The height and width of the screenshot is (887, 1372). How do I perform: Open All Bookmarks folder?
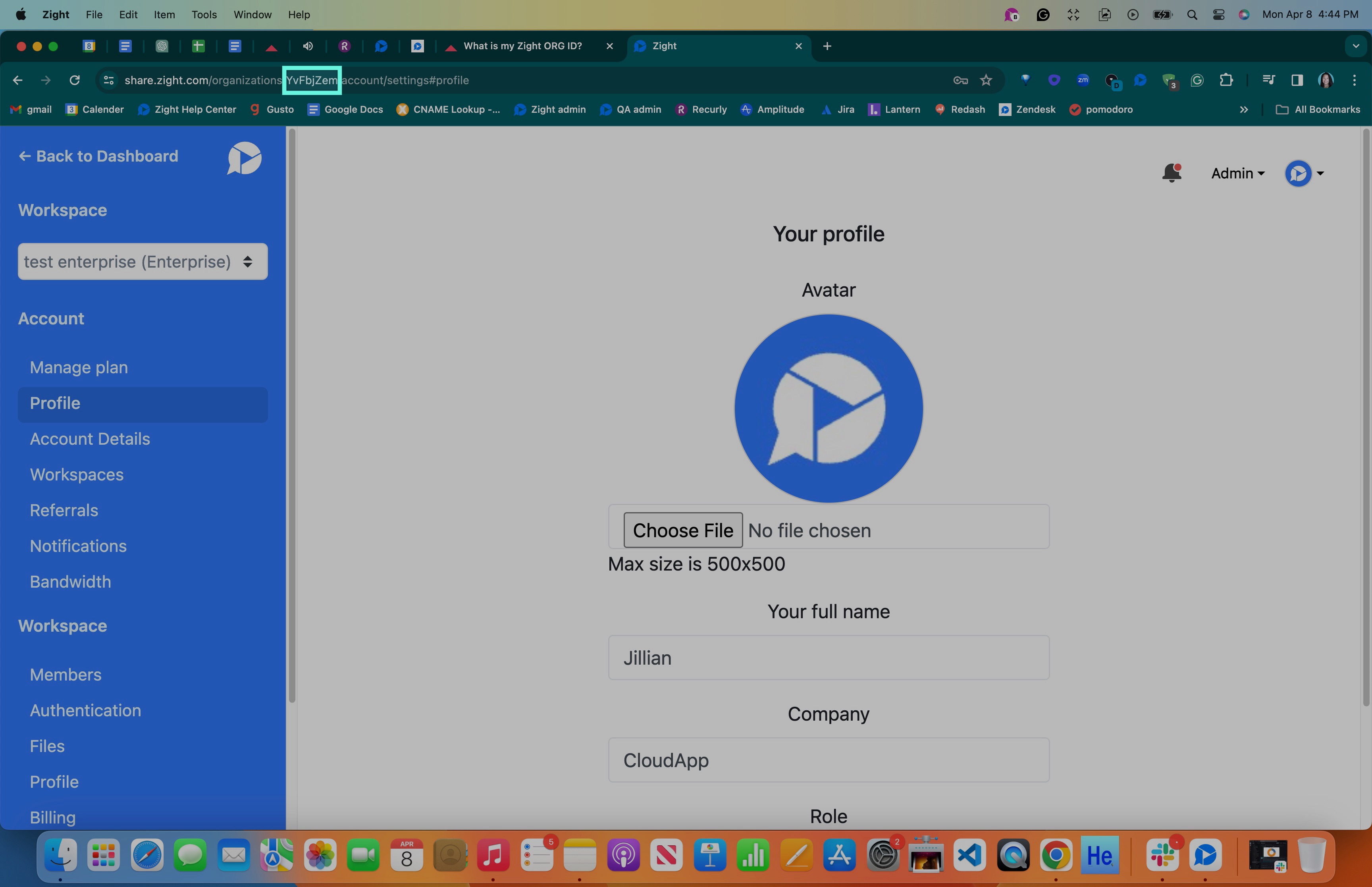click(x=1318, y=110)
